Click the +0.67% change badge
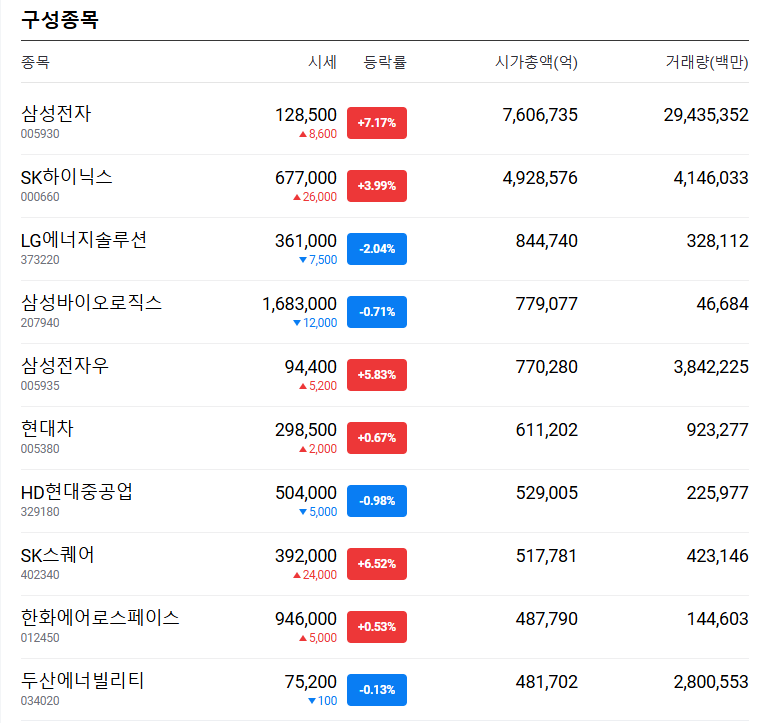The height and width of the screenshot is (723, 764). [x=377, y=438]
